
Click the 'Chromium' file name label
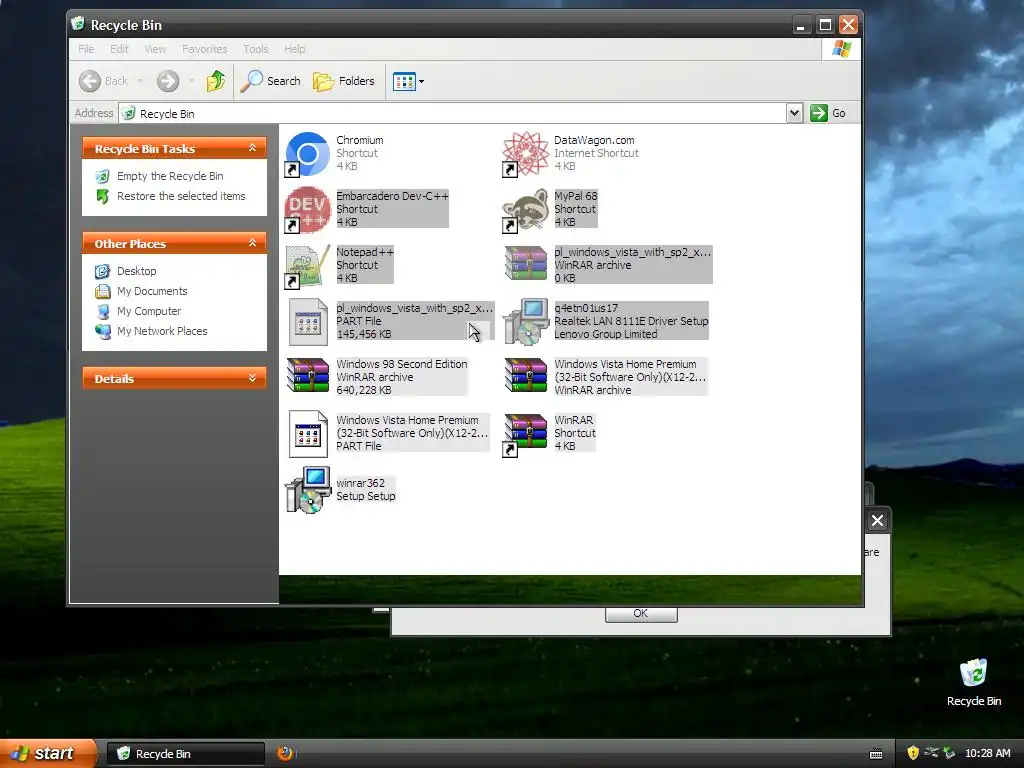click(x=360, y=140)
